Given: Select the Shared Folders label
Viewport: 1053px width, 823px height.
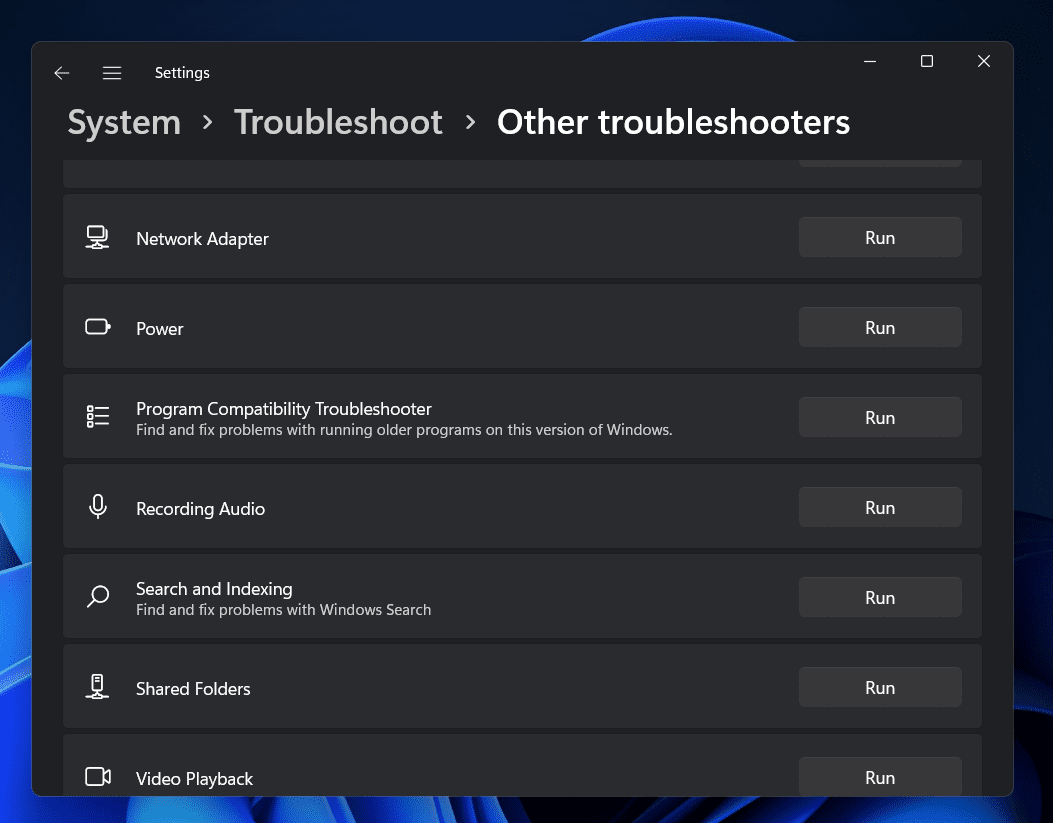Looking at the screenshot, I should 193,689.
